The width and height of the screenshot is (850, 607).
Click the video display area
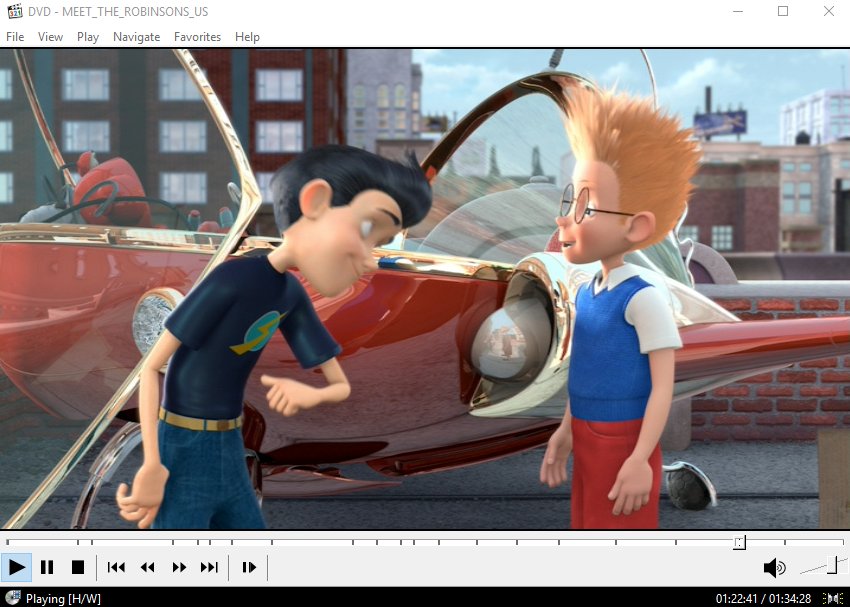pos(425,289)
